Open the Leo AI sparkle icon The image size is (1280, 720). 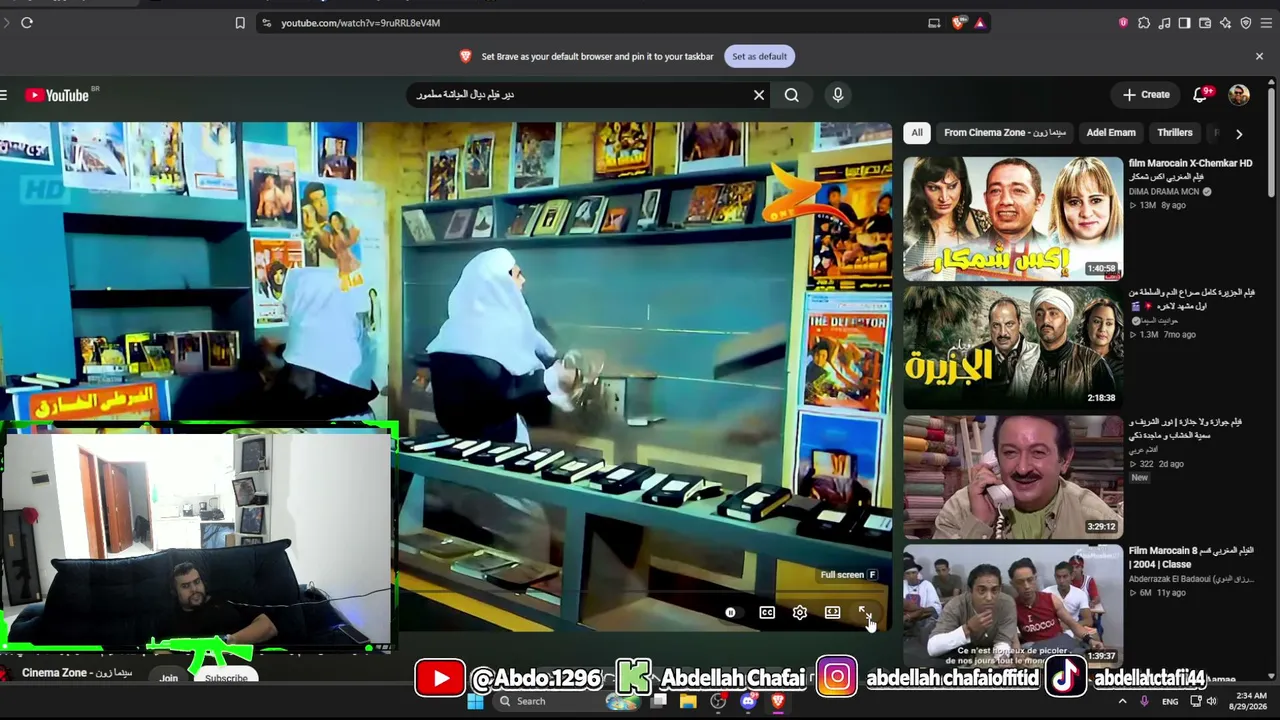(1225, 23)
